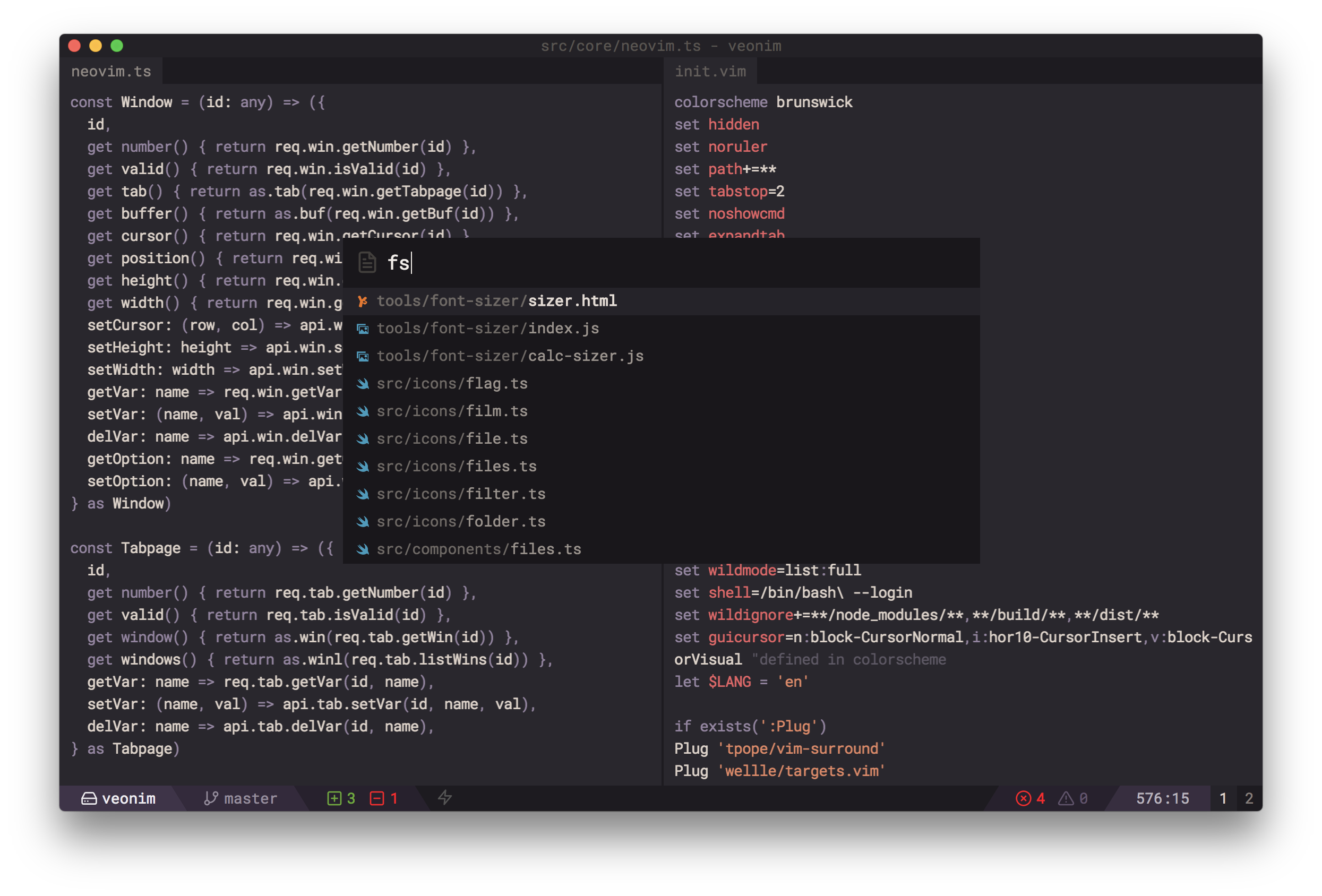Click the 576:15 cursor position indicator
This screenshot has width=1322, height=896.
1162,798
